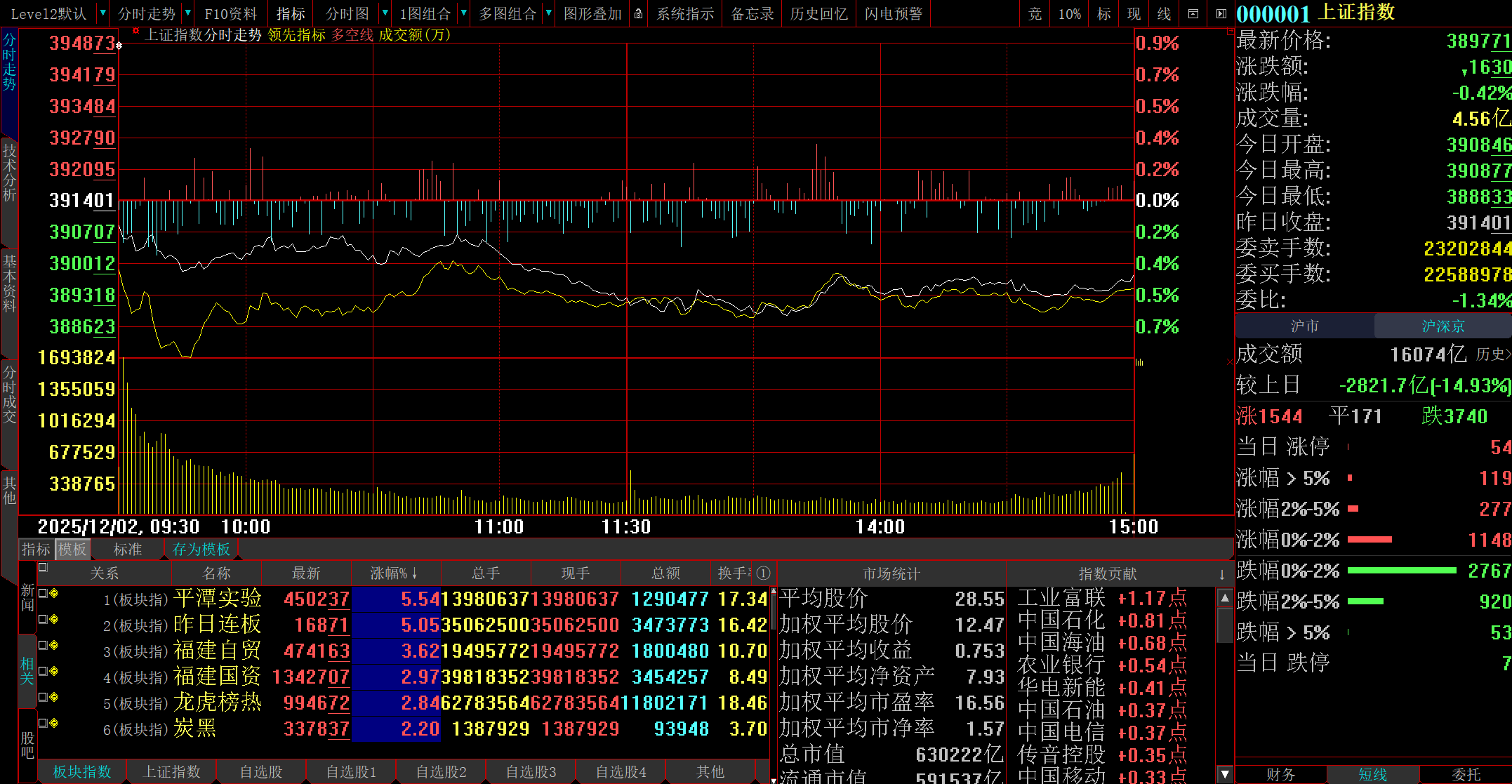Click yellow diamond icon for 平潭实验 row
Image resolution: width=1512 pixels, height=784 pixels.
pos(54,594)
